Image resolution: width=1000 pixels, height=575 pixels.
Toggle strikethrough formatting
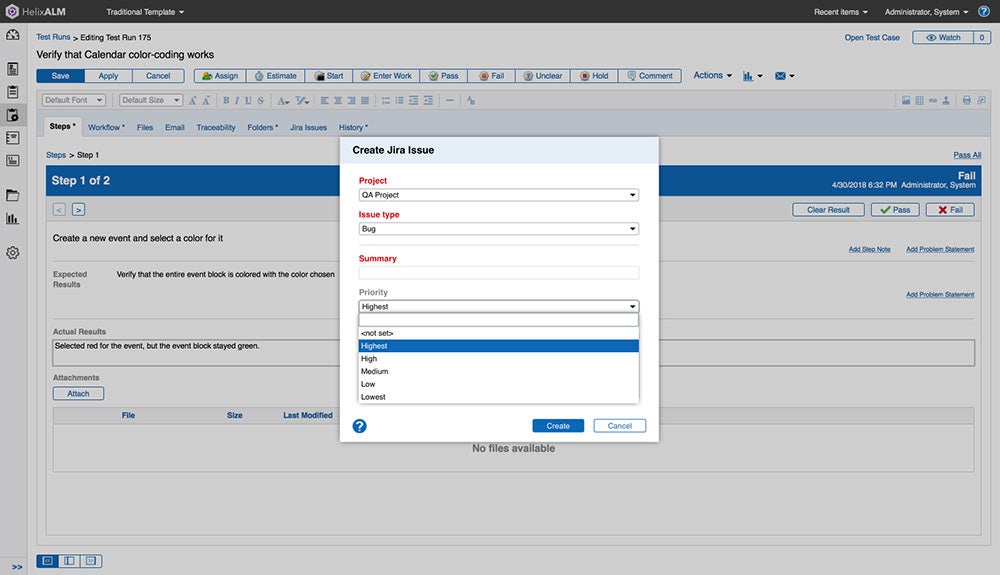point(260,101)
